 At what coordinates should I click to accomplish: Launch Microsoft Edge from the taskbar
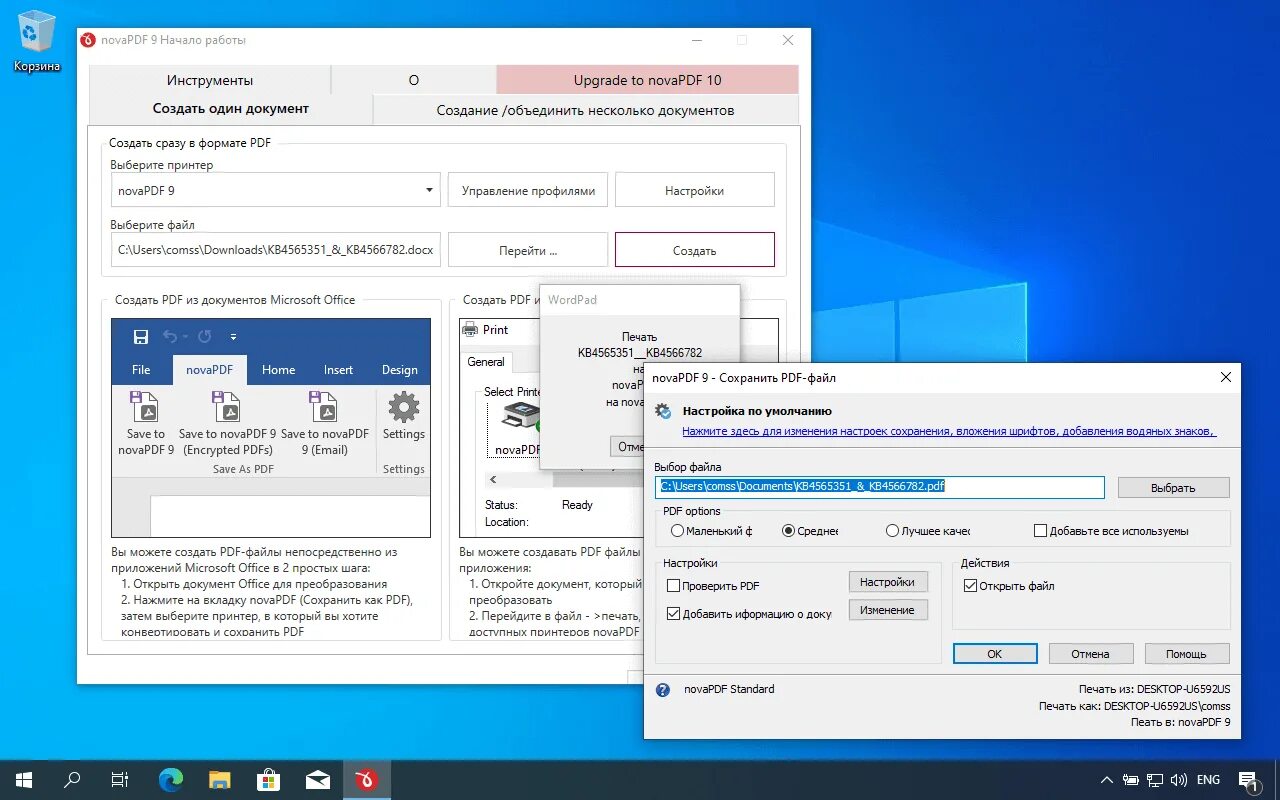click(171, 780)
